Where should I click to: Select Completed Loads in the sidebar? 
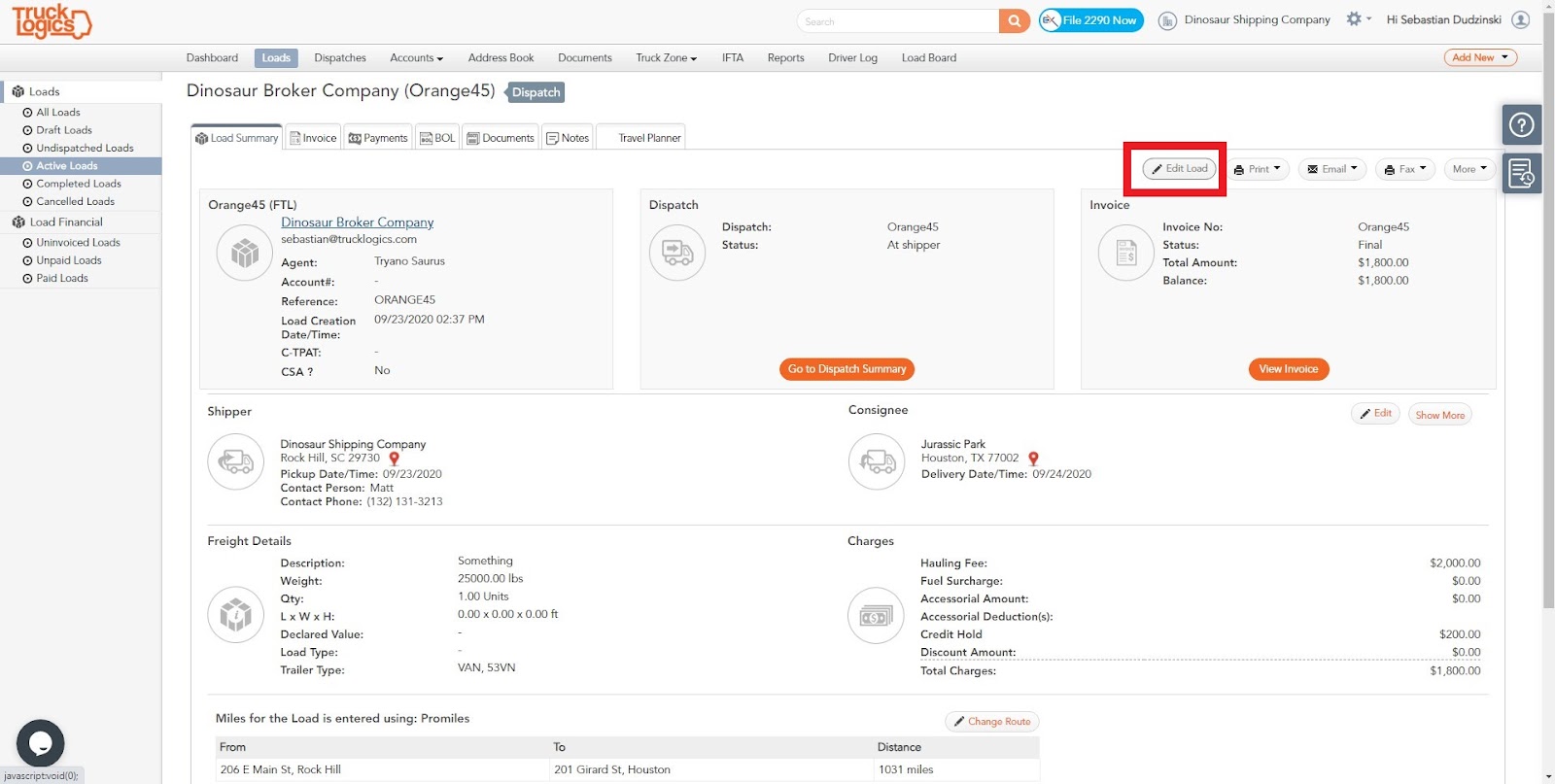[x=79, y=184]
